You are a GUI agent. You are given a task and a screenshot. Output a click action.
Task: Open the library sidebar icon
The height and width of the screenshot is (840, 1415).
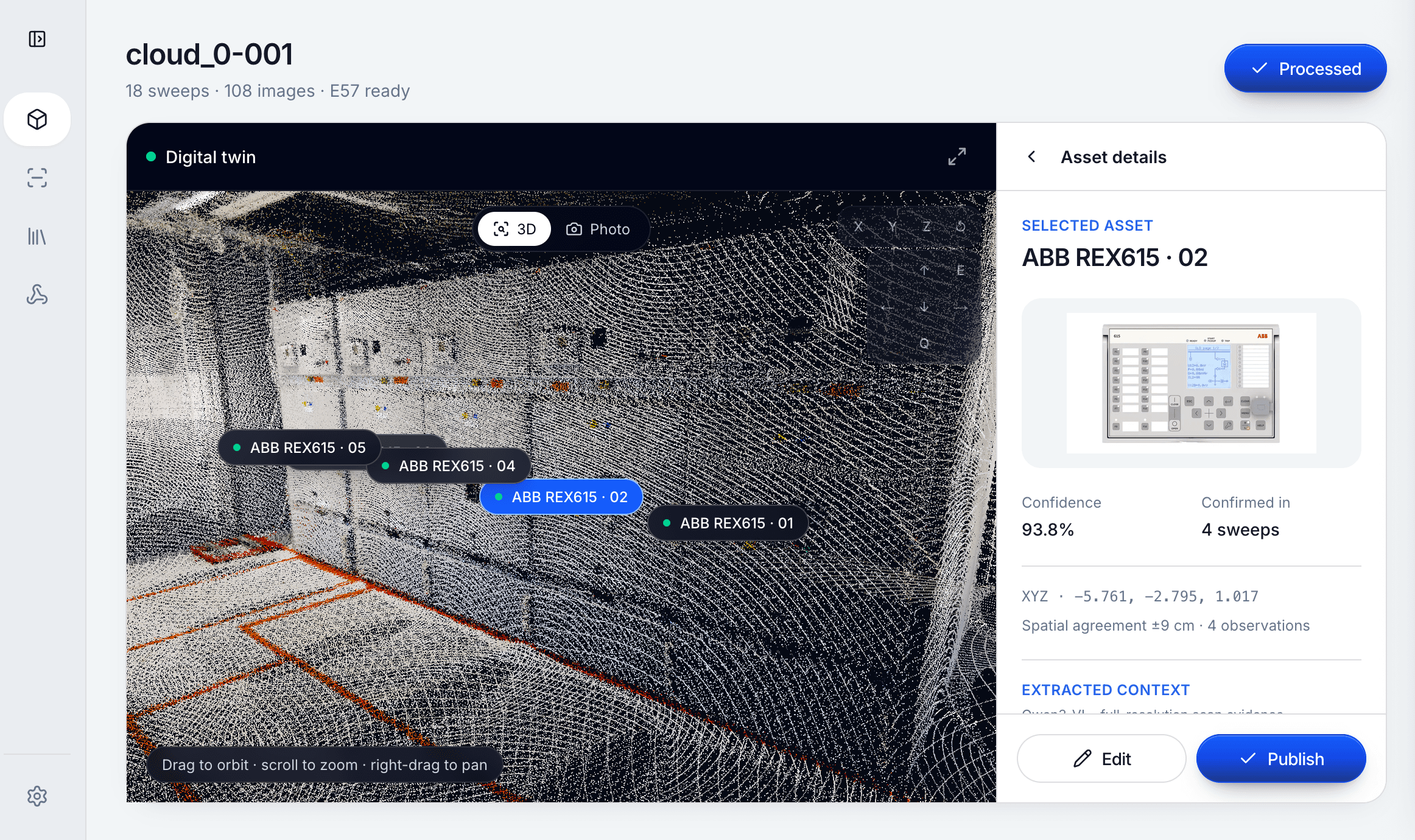37,236
